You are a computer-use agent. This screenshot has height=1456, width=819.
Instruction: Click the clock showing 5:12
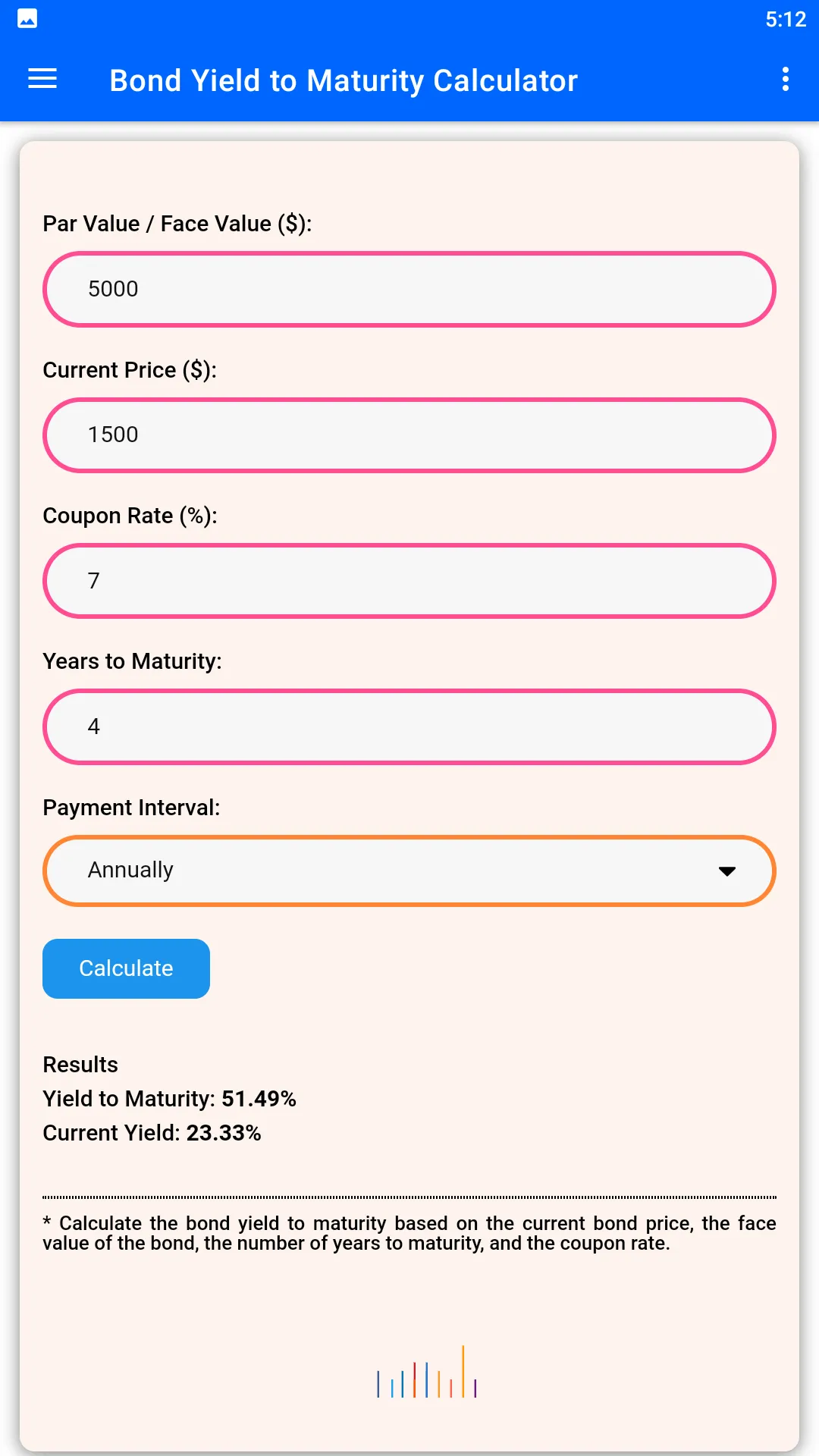[x=786, y=18]
